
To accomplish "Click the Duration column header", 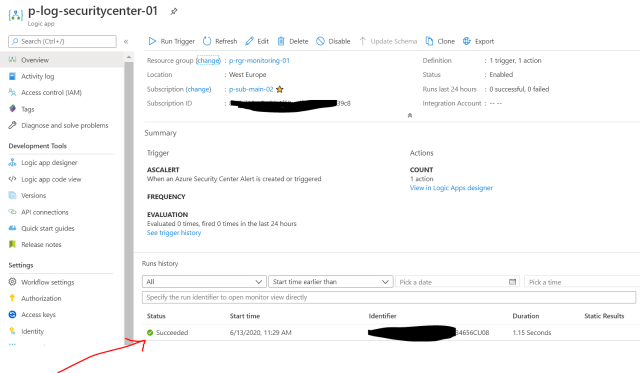I will (x=526, y=316).
